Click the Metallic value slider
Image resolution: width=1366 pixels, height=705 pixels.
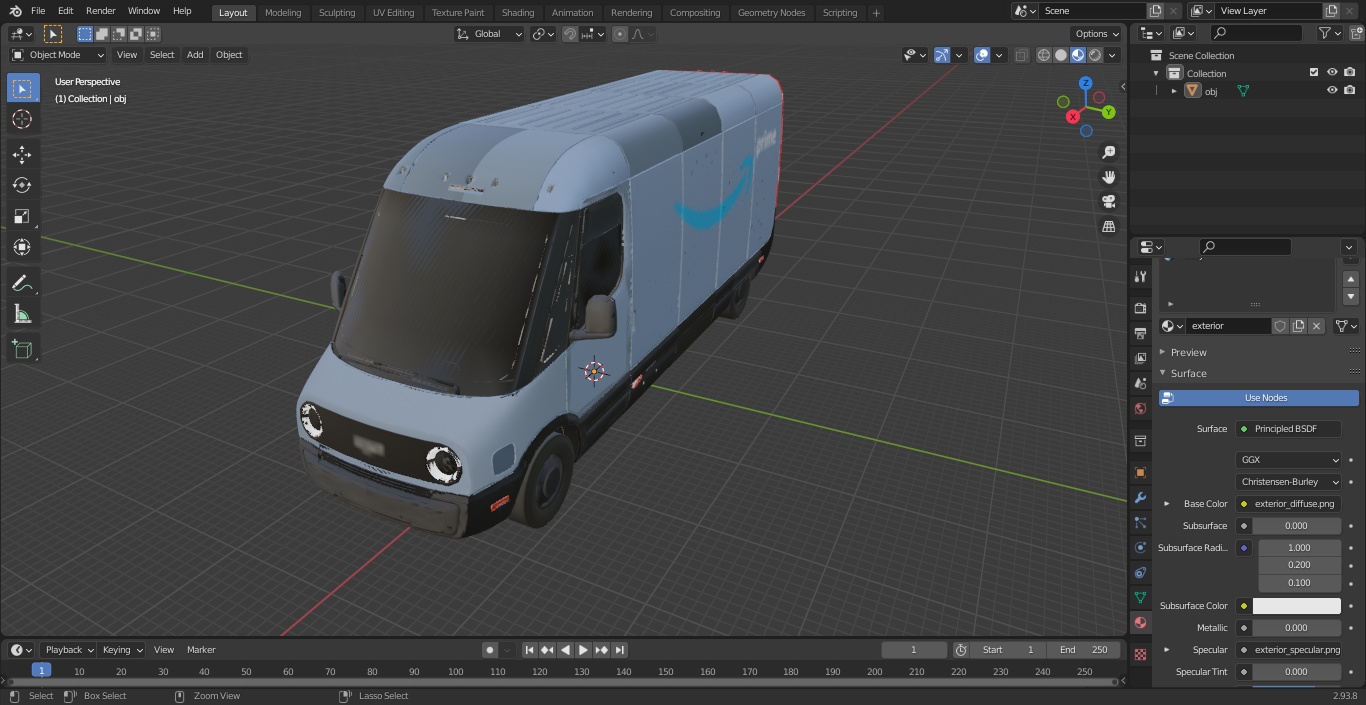(x=1297, y=628)
